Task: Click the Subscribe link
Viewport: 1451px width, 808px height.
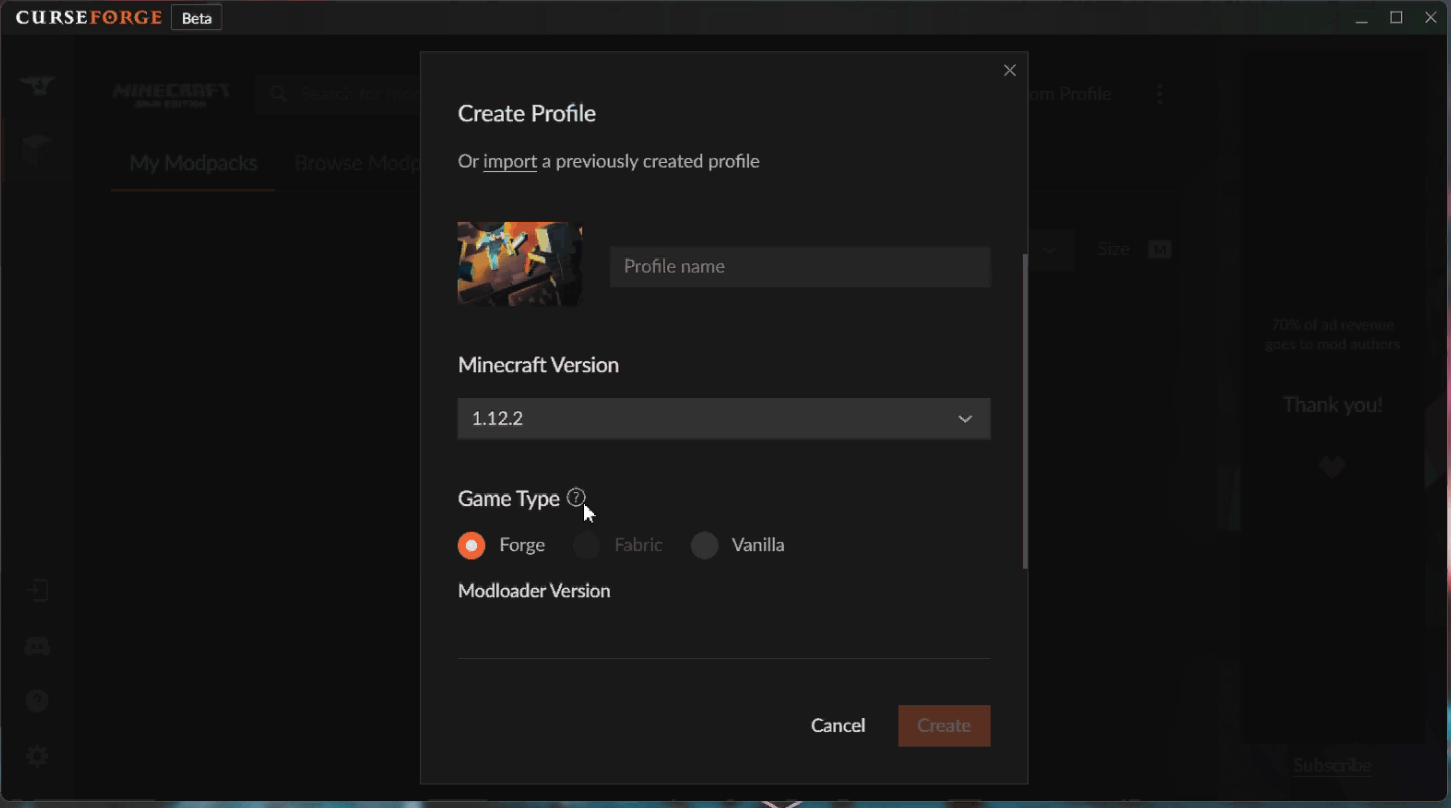Action: pos(1332,766)
